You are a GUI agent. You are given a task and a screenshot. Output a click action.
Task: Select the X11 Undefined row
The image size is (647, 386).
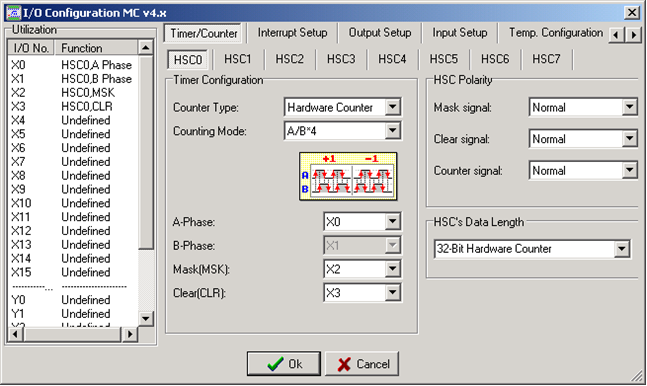[x=73, y=217]
